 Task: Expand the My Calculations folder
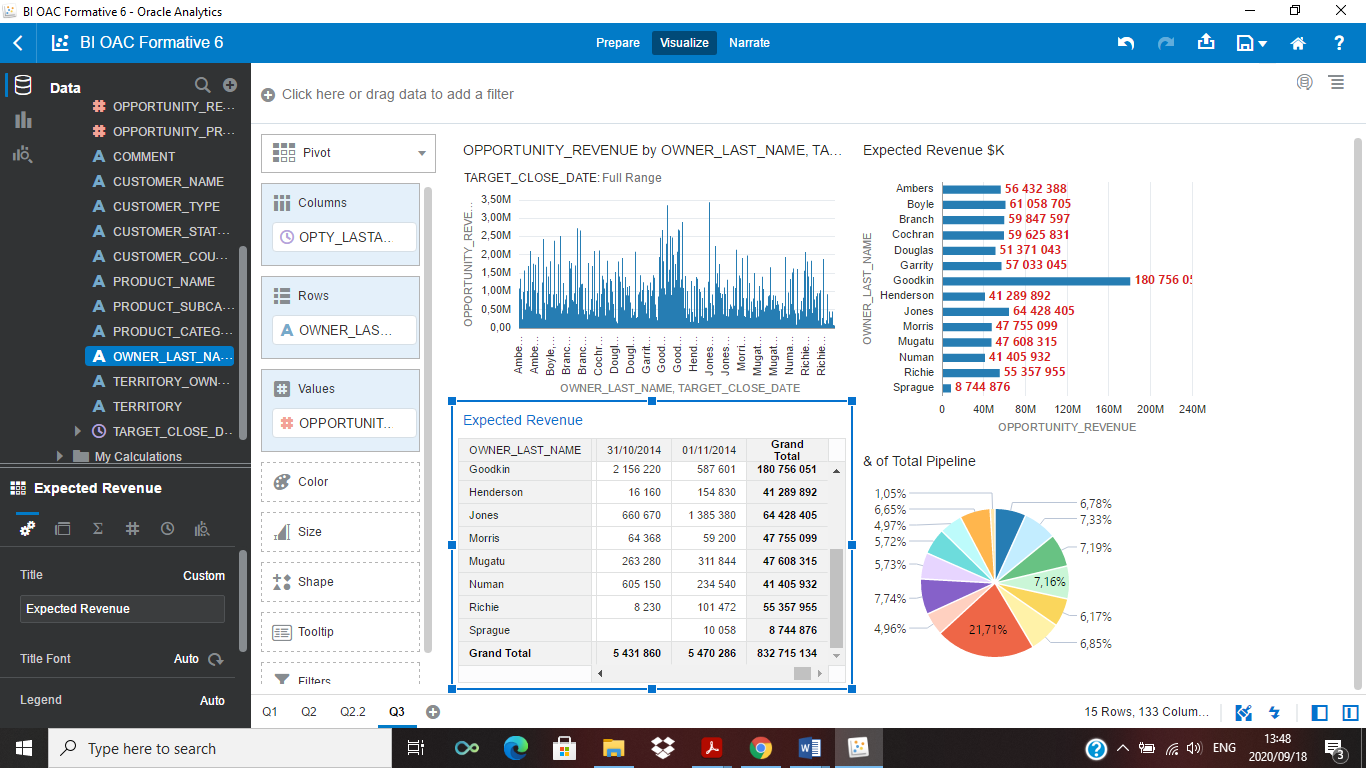tap(60, 456)
